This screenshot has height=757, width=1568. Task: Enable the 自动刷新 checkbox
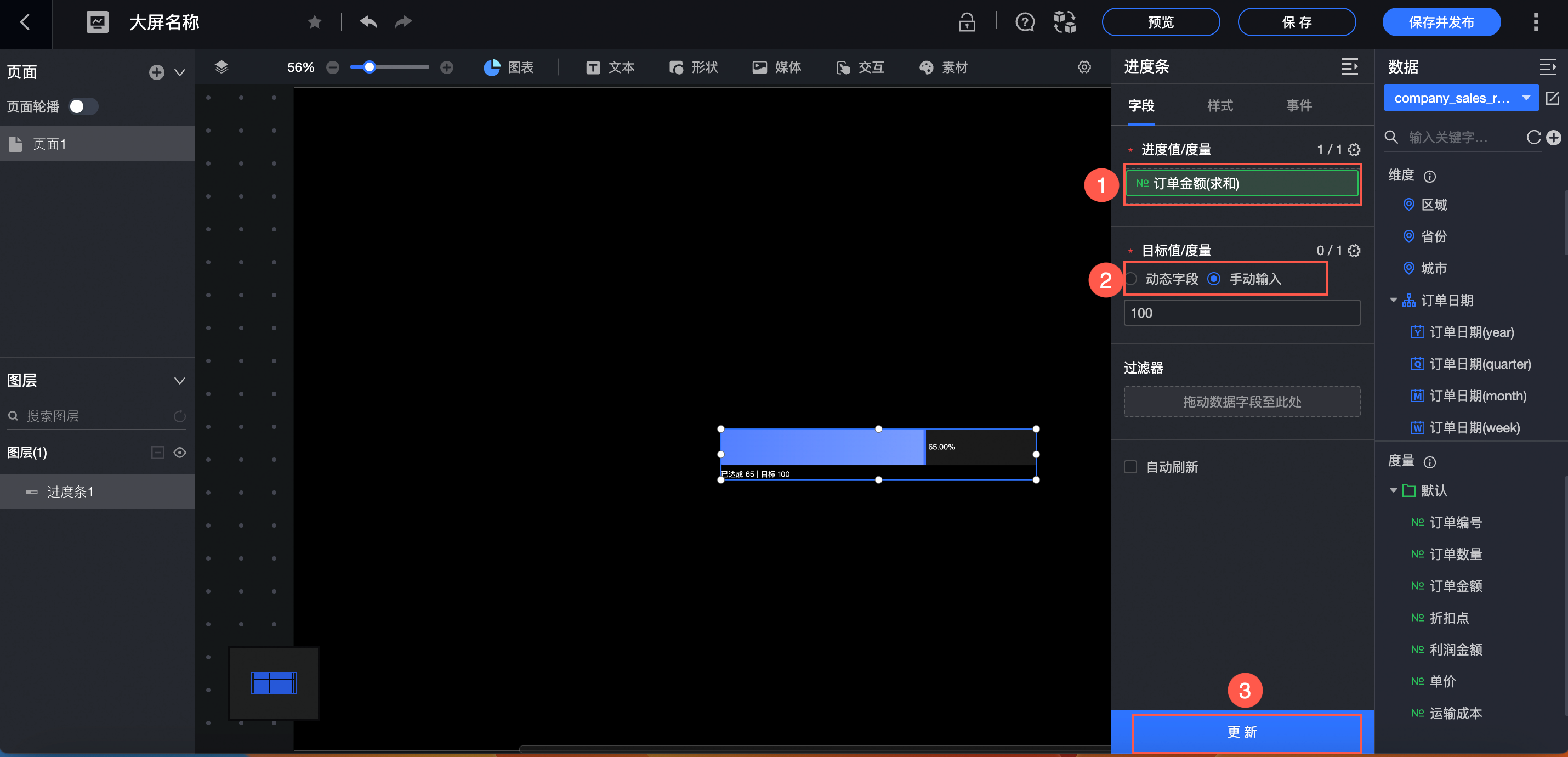(1130, 467)
